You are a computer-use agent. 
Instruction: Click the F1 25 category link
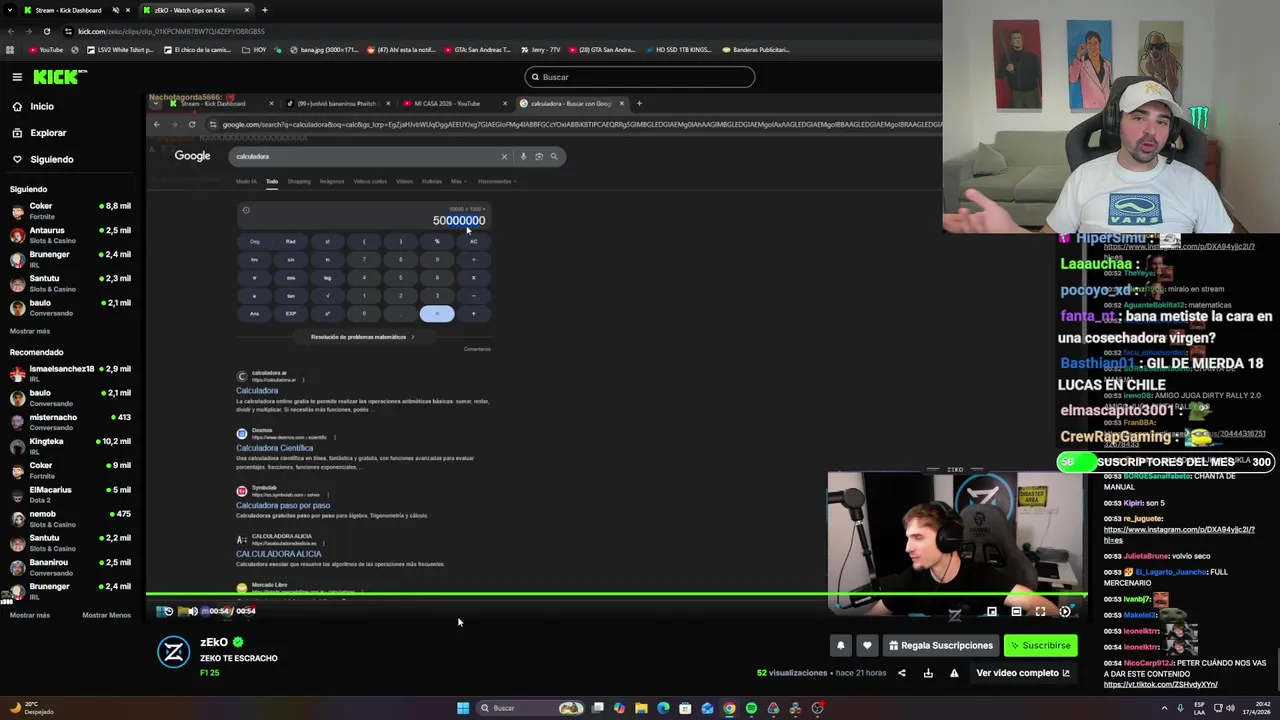209,673
